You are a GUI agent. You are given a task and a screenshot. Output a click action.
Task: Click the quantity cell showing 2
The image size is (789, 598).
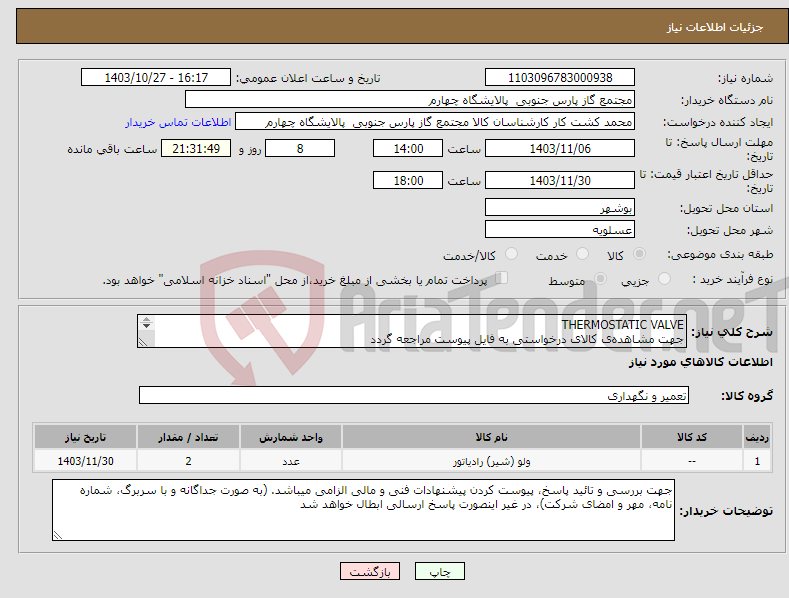pyautogui.click(x=188, y=461)
